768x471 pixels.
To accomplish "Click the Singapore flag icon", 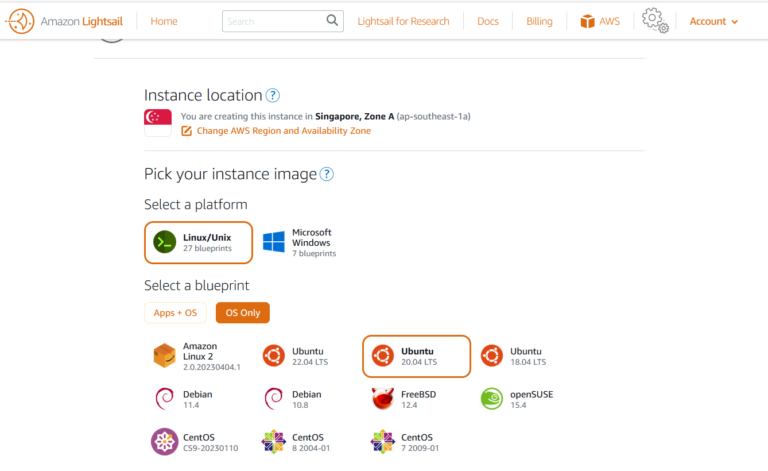I will click(158, 122).
